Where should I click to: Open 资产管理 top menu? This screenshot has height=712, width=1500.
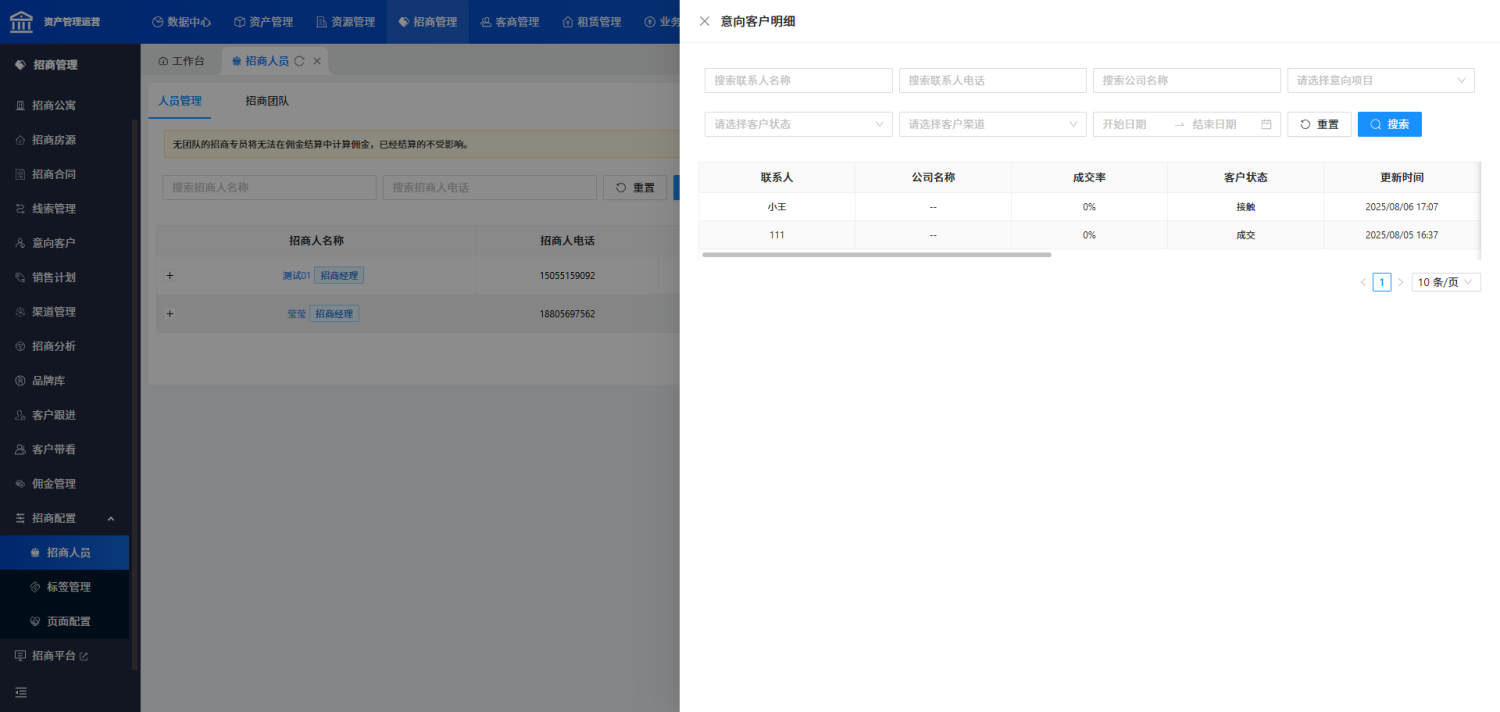point(263,22)
